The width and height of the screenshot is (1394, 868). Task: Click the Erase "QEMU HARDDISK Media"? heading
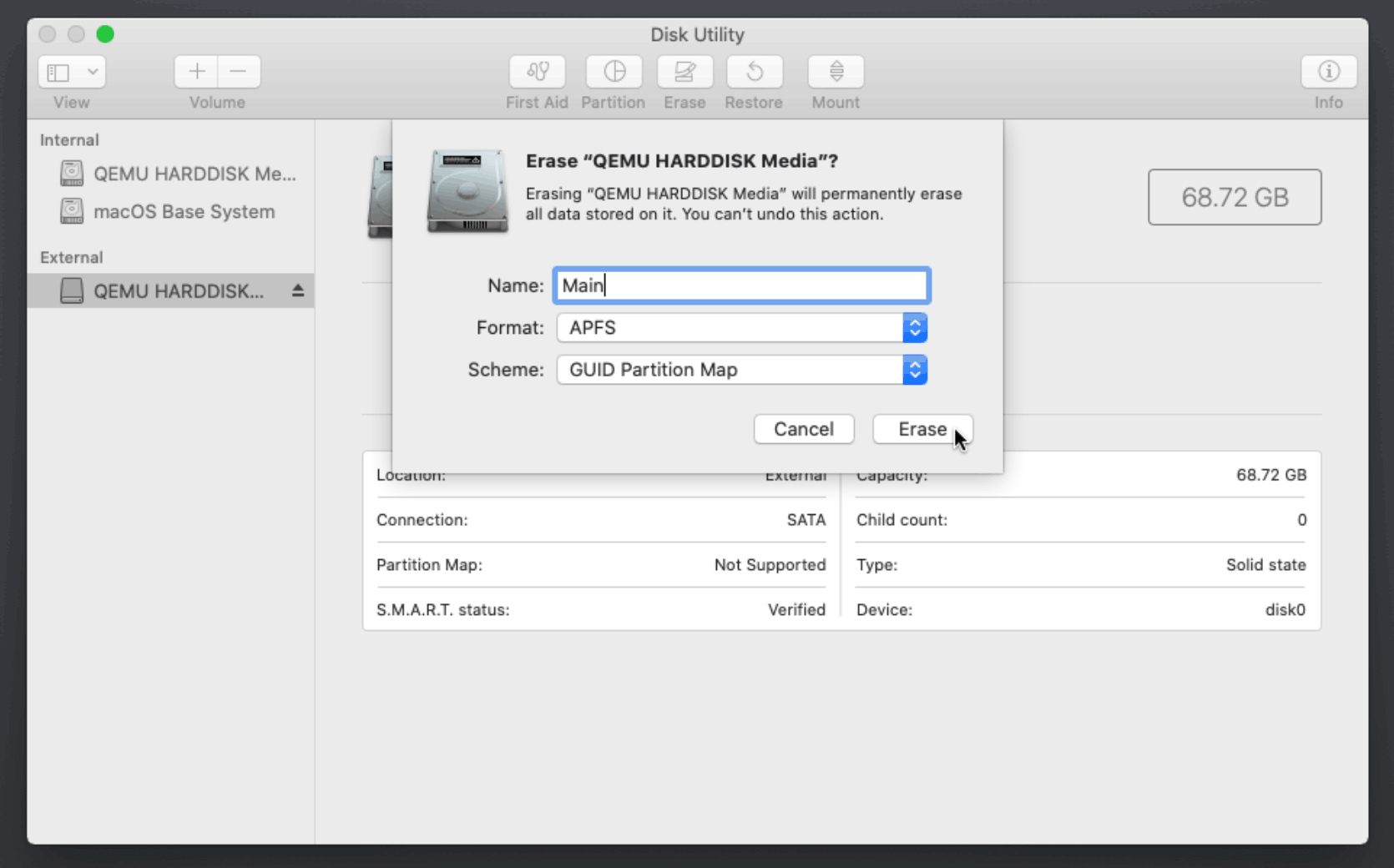tap(682, 161)
